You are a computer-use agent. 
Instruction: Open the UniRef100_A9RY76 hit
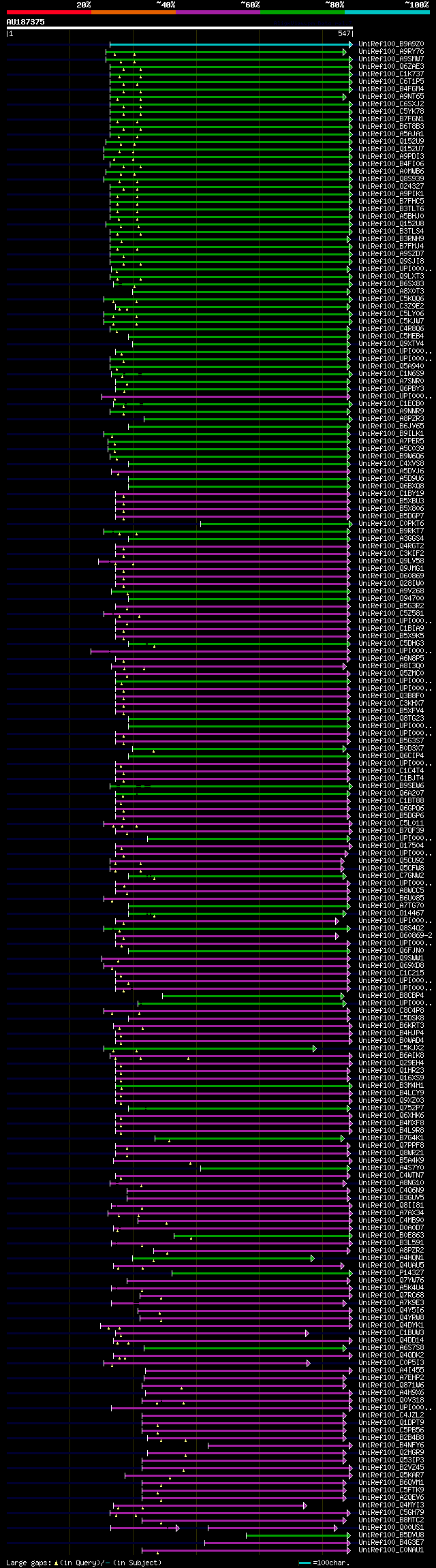pos(391,52)
